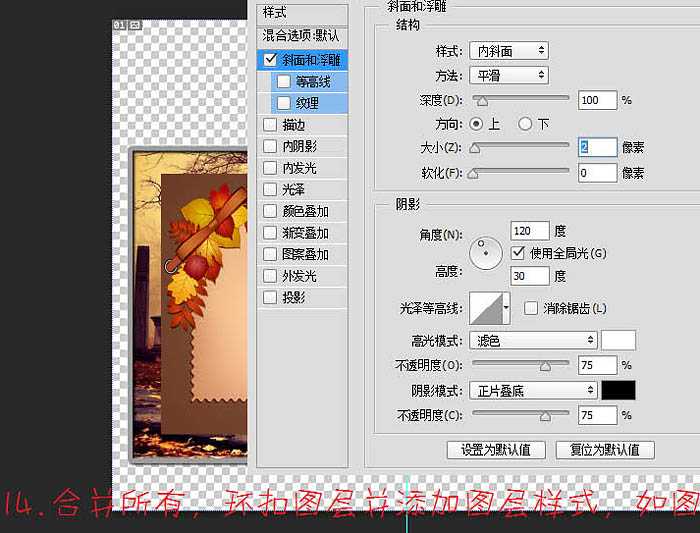This screenshot has width=700, height=533.
Task: Click the angle dial control
Action: click(x=486, y=253)
